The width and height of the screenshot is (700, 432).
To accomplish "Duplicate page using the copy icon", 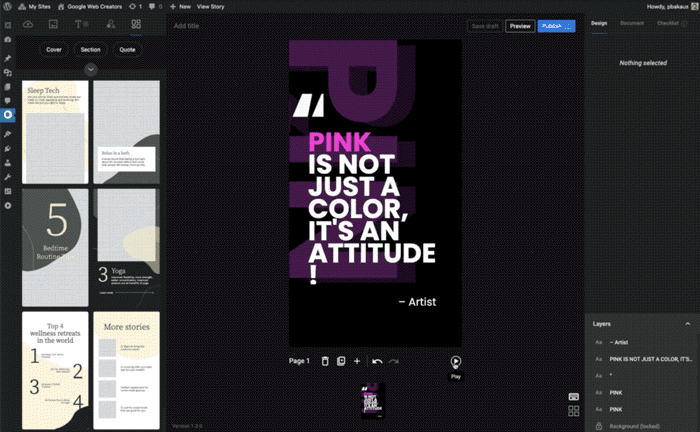I will tap(341, 361).
